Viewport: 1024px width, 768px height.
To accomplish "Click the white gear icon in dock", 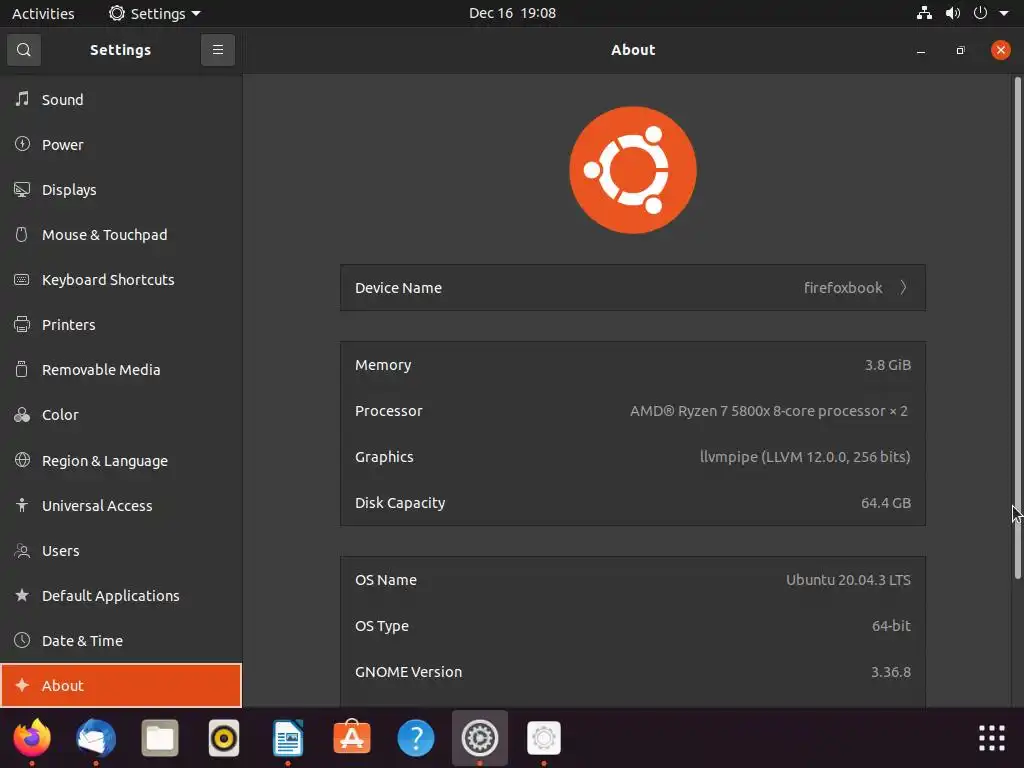I will (x=543, y=738).
